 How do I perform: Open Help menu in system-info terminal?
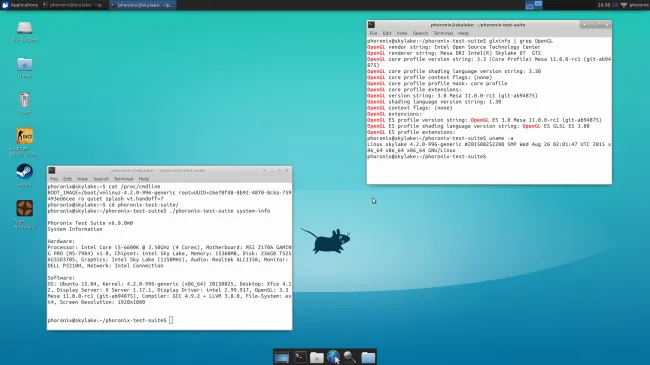pos(143,179)
